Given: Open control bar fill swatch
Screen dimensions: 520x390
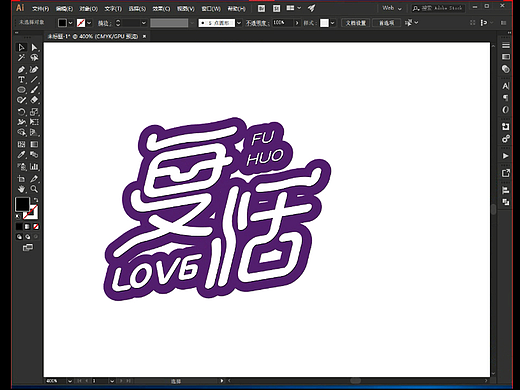Looking at the screenshot, I should (x=62, y=23).
